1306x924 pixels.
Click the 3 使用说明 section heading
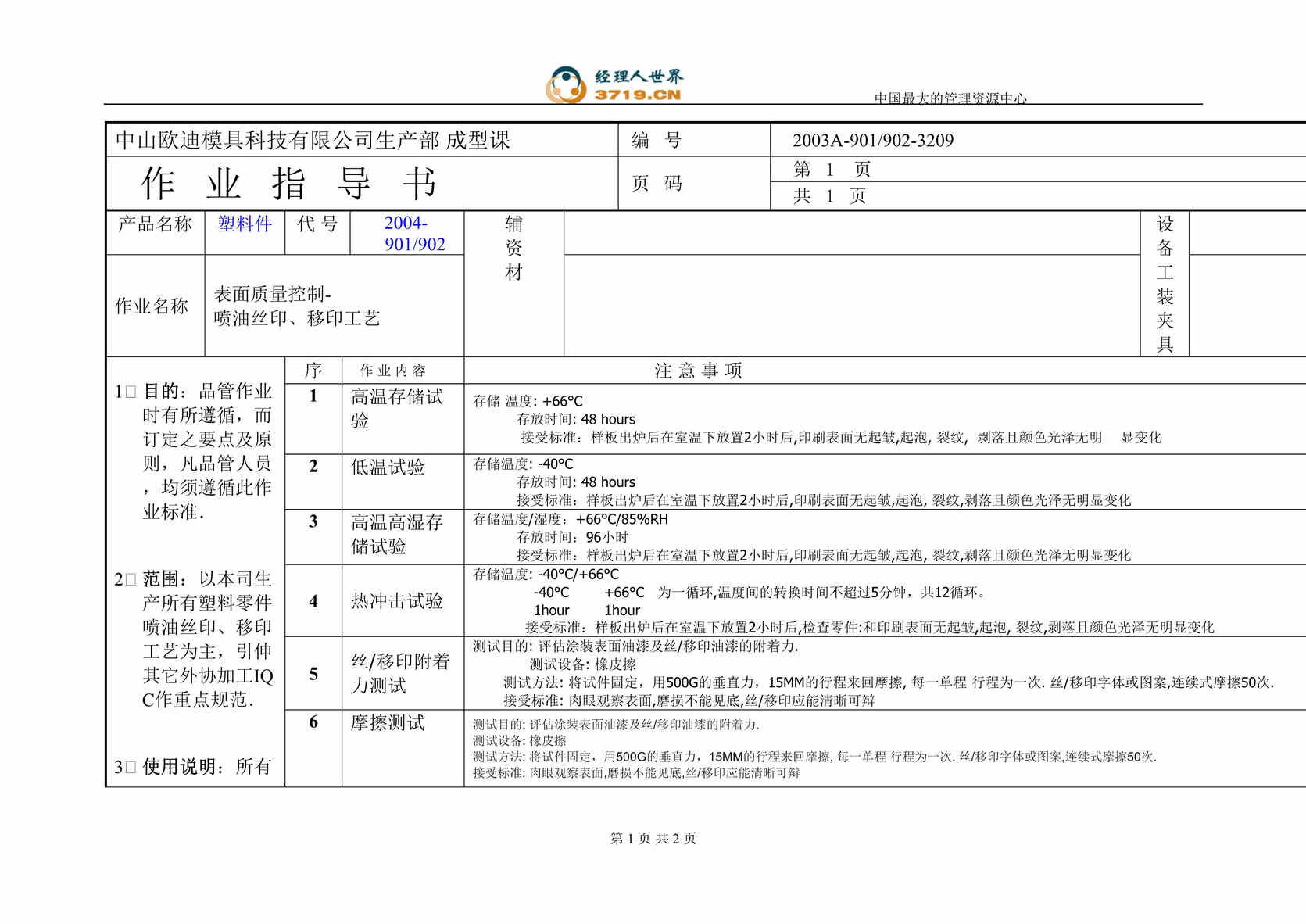tap(169, 766)
